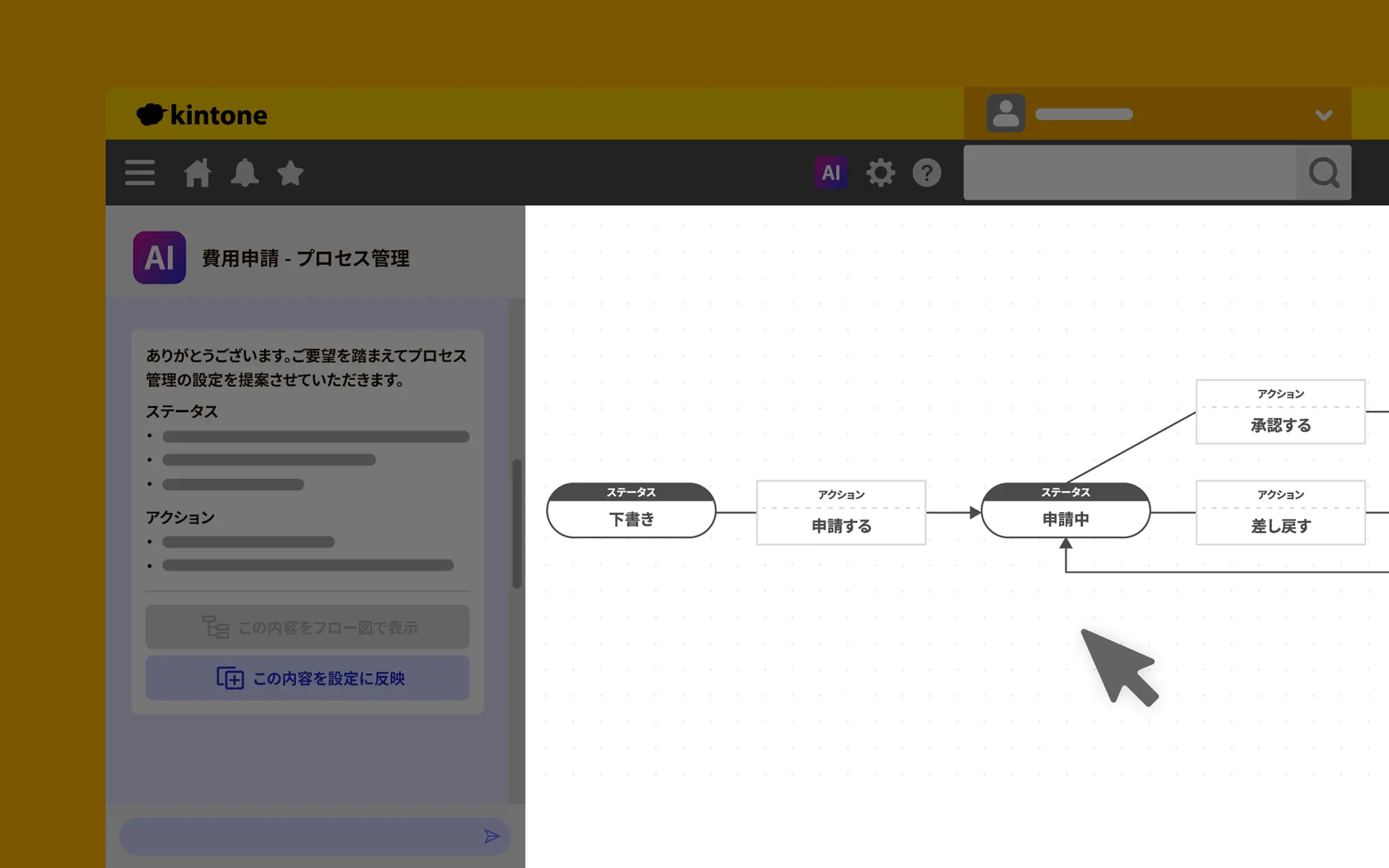
Task: Open the AI assistant icon in toolbar
Action: [x=831, y=172]
